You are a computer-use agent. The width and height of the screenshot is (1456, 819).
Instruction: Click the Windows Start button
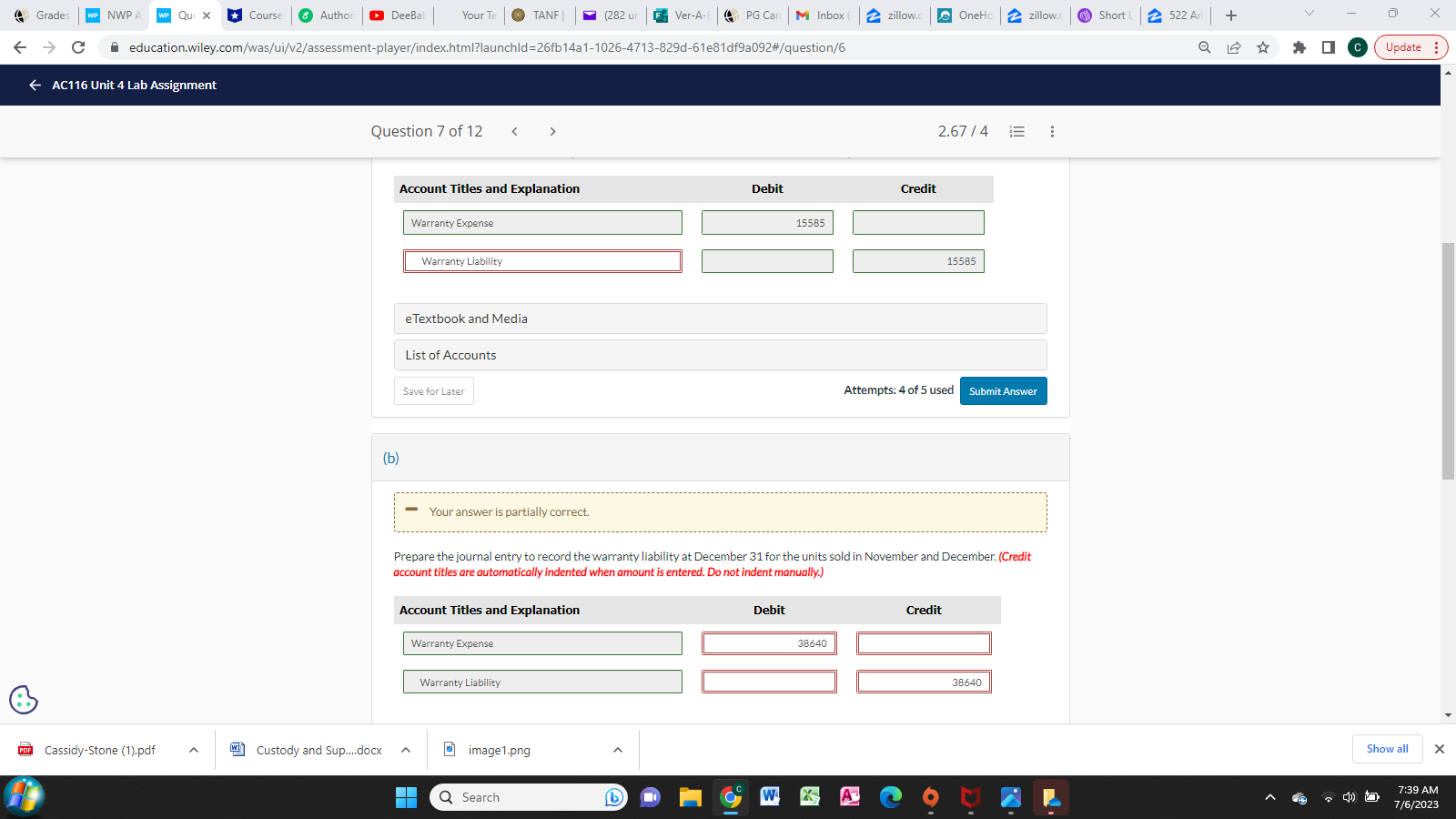pyautogui.click(x=406, y=797)
